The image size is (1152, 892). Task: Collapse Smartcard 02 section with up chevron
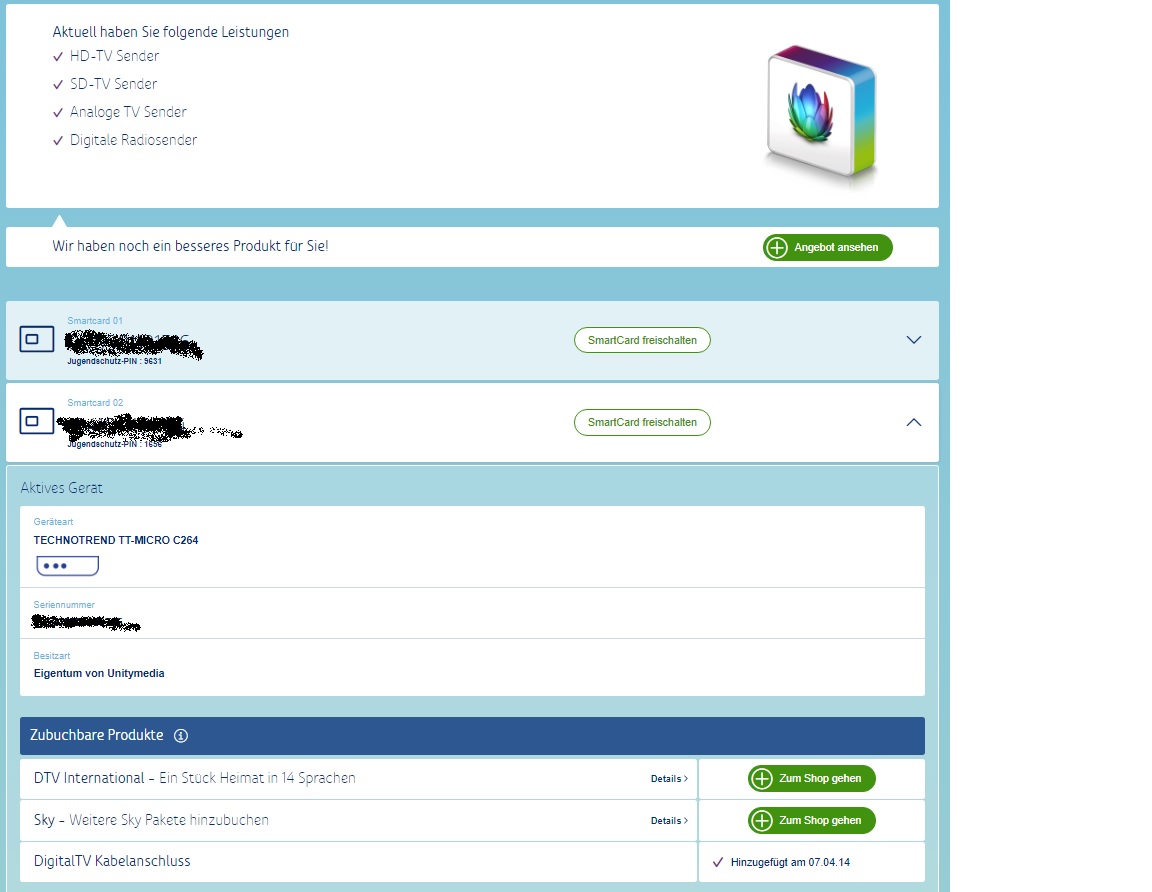[x=913, y=422]
